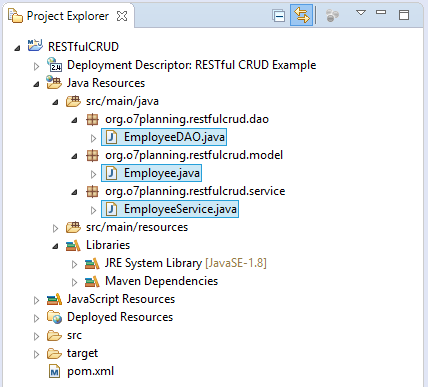The image size is (428, 387).
Task: Expand the Deployment Descriptor node
Action: pyautogui.click(x=36, y=66)
